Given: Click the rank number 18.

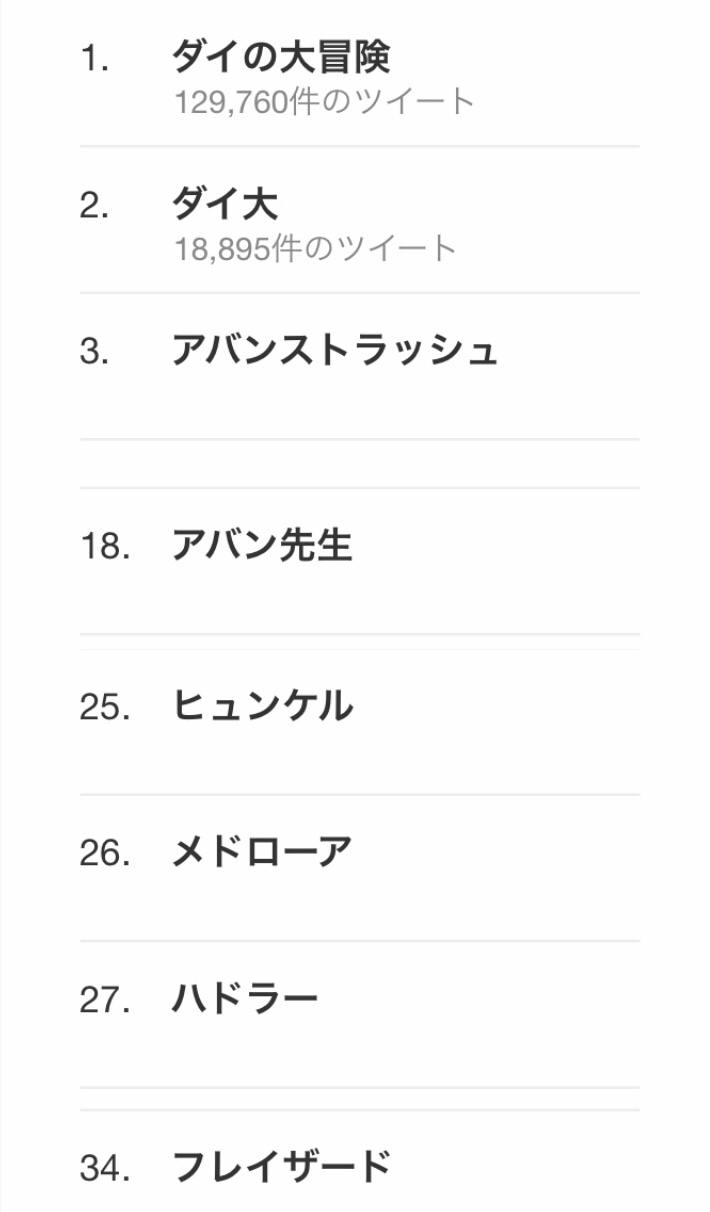Looking at the screenshot, I should click(x=105, y=547).
